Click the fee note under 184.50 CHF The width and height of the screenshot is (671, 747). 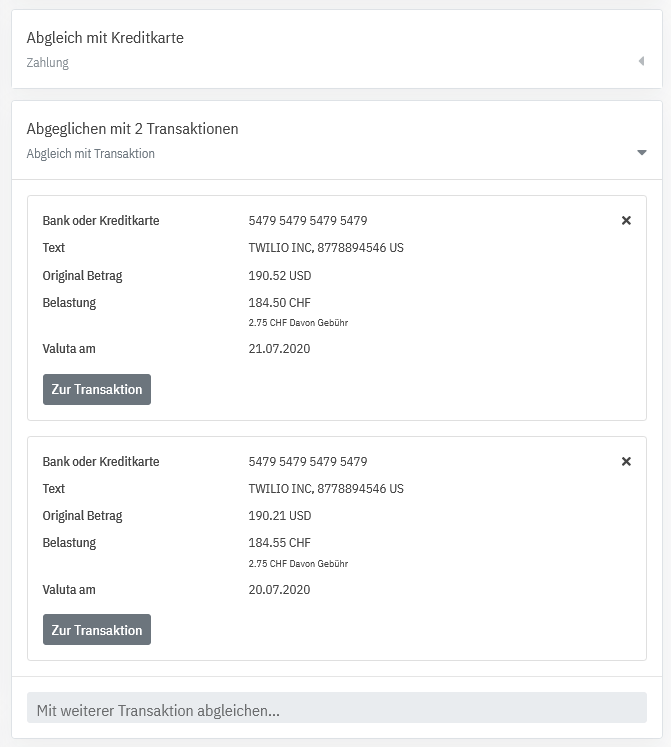click(x=298, y=323)
